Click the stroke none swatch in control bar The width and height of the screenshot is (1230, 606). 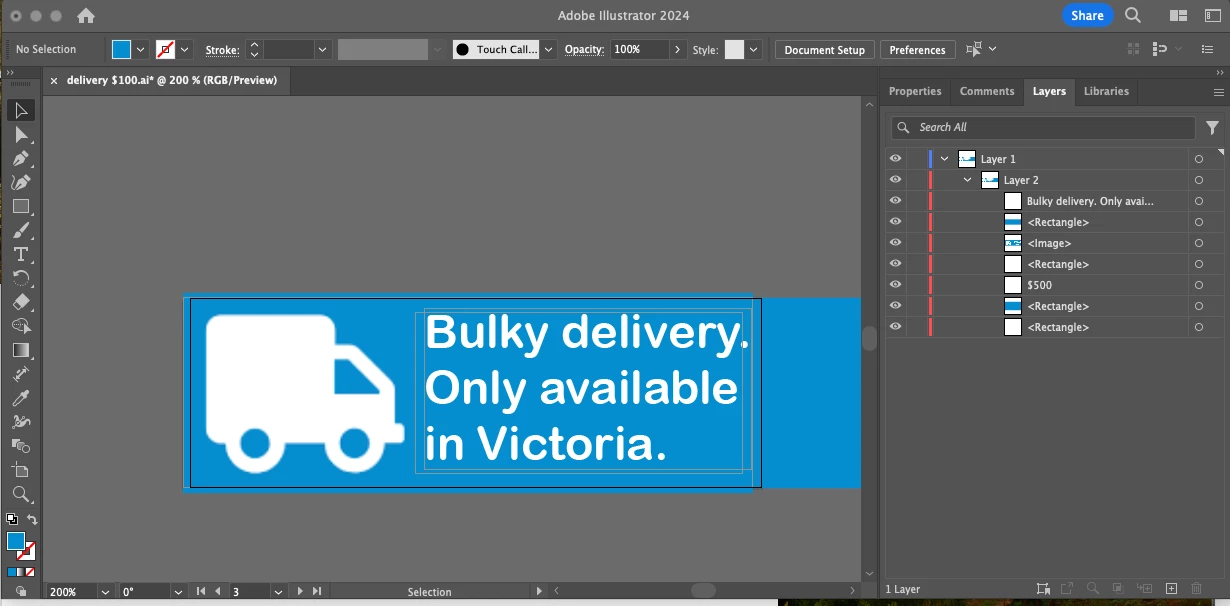[x=166, y=49]
